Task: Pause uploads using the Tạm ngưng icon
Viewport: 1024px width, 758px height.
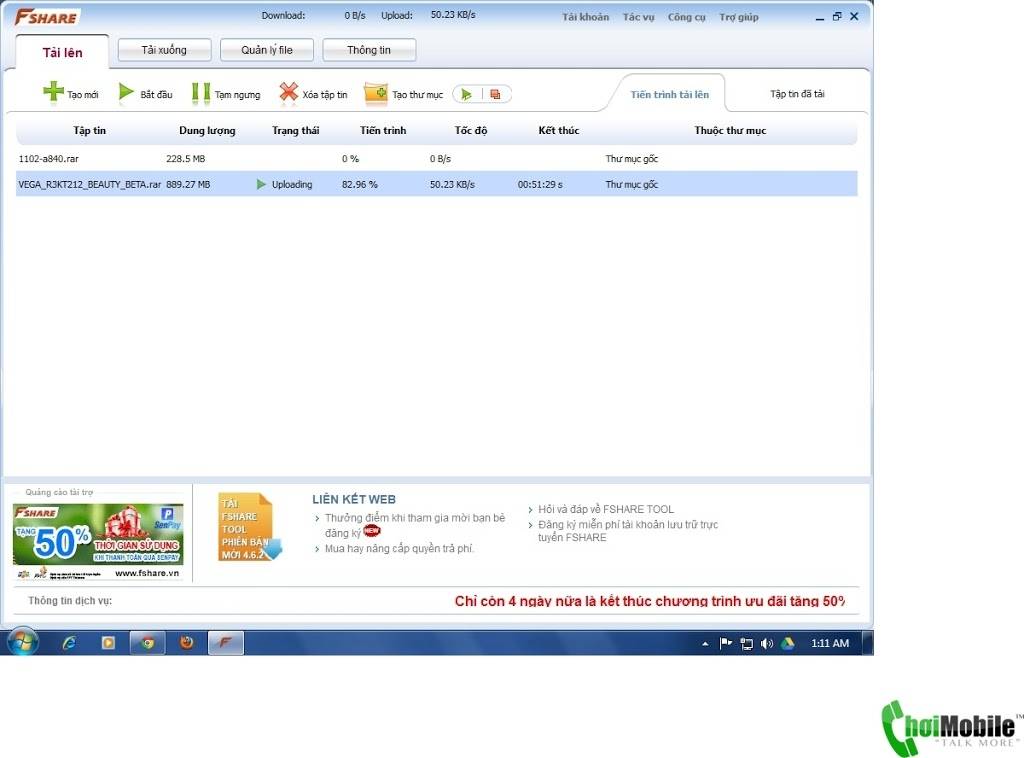Action: point(200,93)
